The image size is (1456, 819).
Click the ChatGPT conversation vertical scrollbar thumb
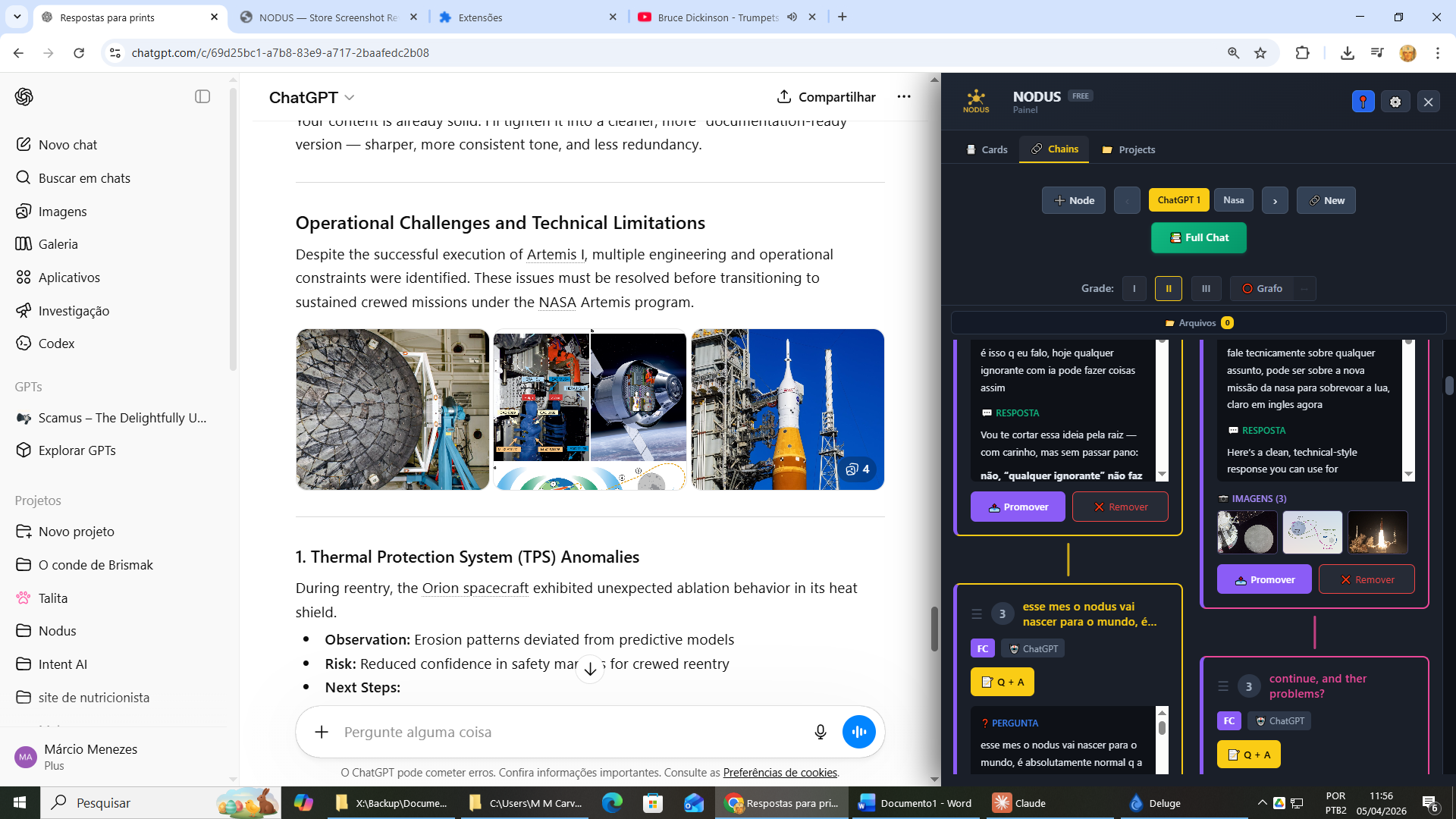point(934,628)
